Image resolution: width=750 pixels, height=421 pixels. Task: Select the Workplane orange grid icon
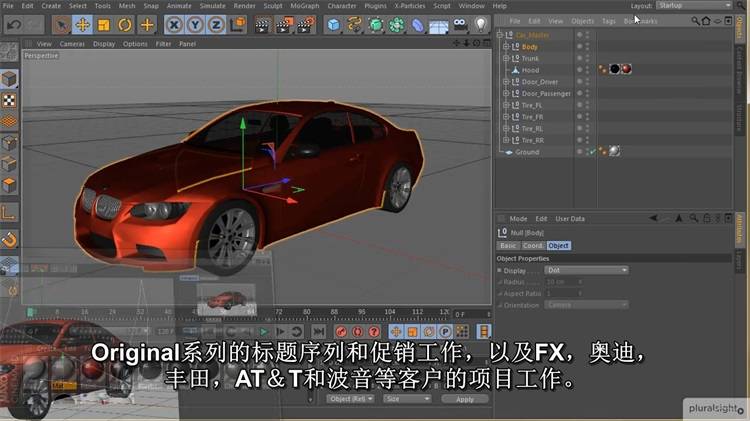click(x=9, y=122)
